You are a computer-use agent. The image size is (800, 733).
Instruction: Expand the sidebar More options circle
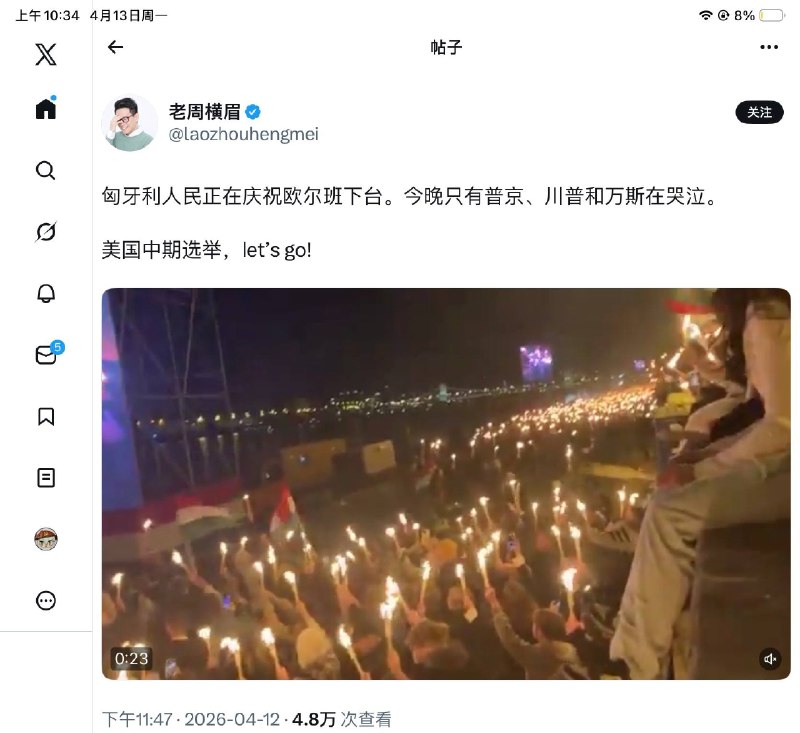point(44,600)
